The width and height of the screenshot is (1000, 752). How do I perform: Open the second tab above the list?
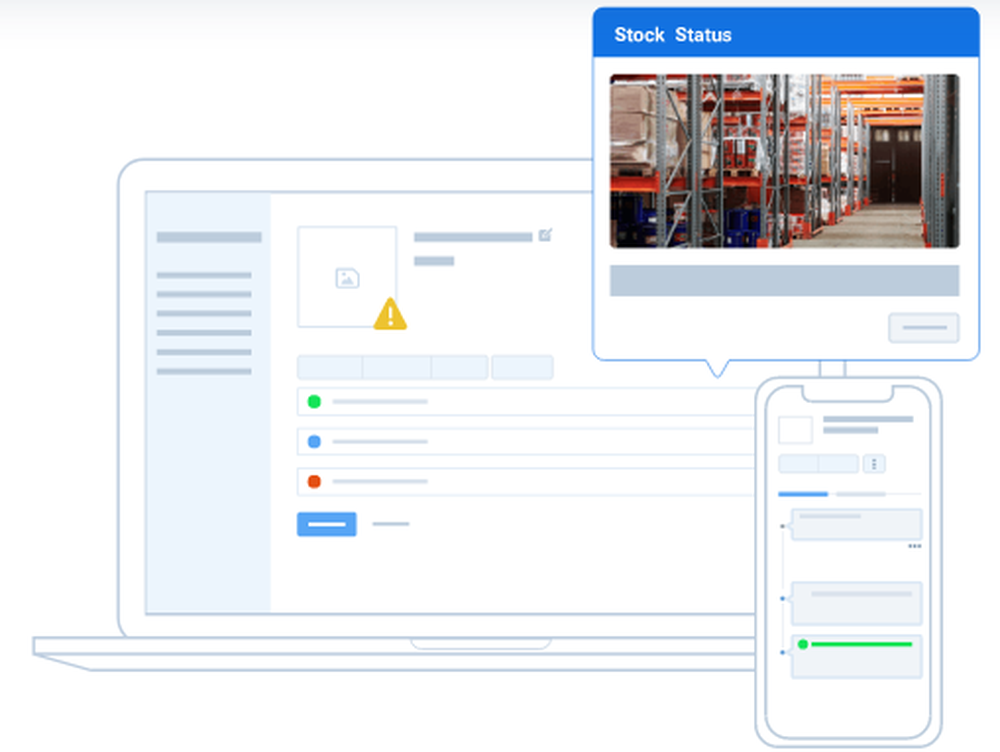pyautogui.click(x=397, y=367)
